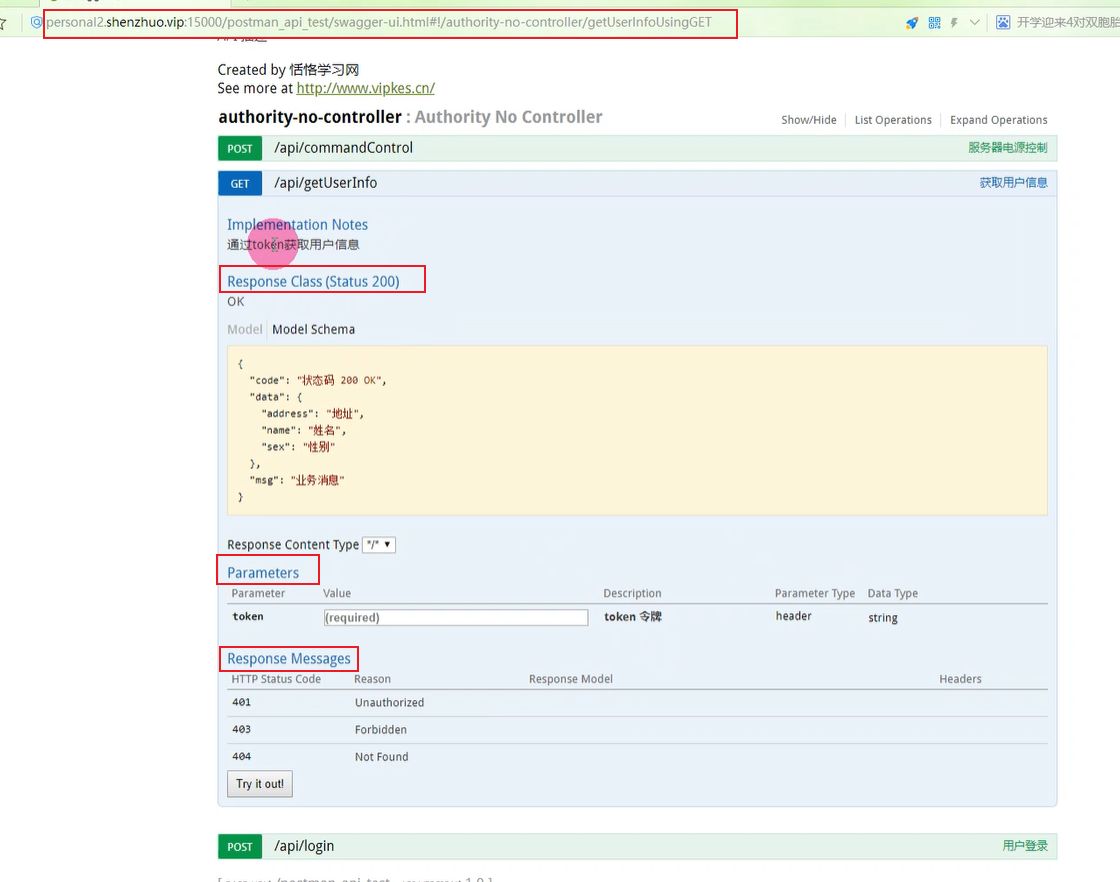1120x882 pixels.
Task: Click the lightning bolt icon in address bar
Action: click(x=954, y=23)
